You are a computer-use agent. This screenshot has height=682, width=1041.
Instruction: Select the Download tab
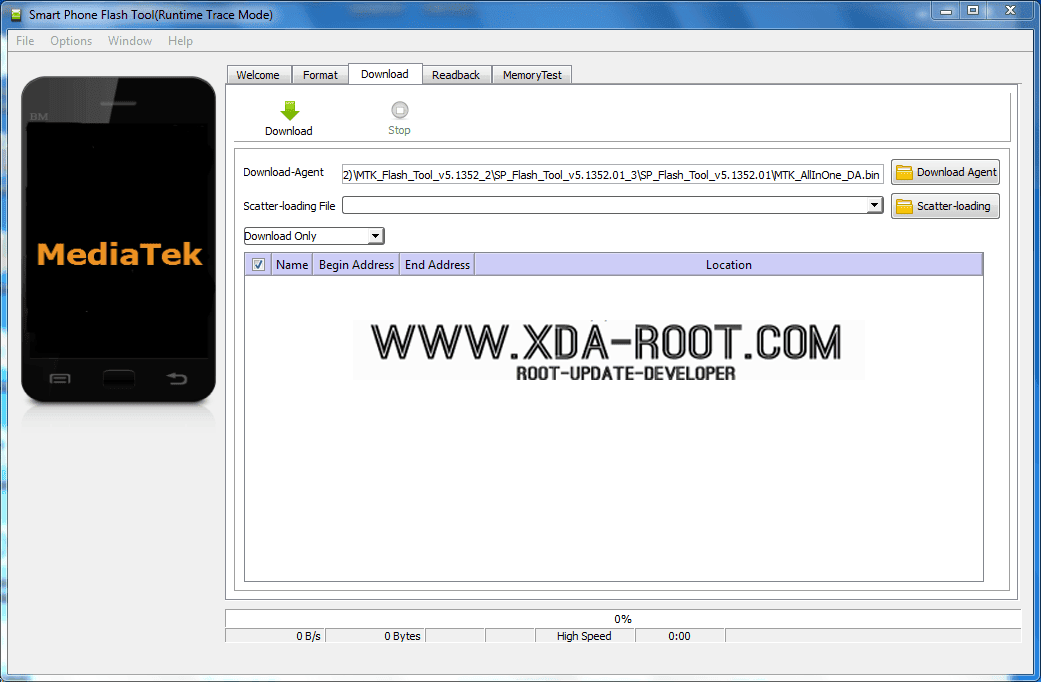[x=385, y=74]
